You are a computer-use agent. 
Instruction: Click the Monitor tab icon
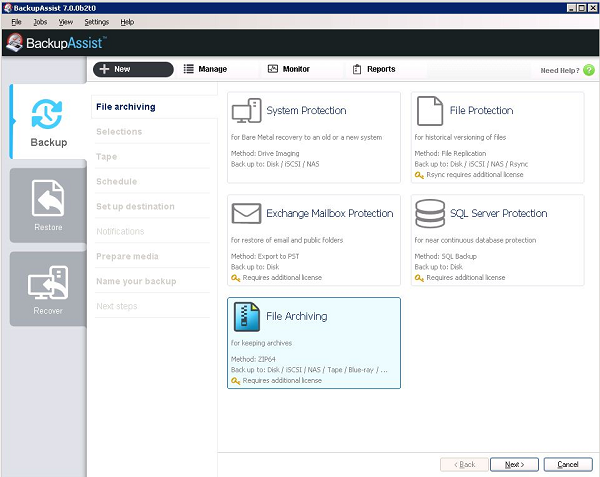[x=273, y=69]
